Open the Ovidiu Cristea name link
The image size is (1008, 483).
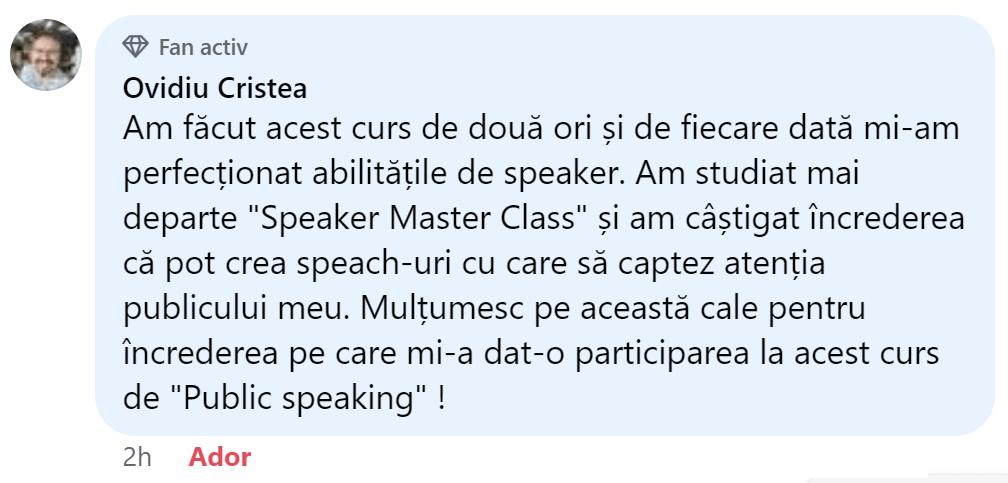pyautogui.click(x=214, y=88)
